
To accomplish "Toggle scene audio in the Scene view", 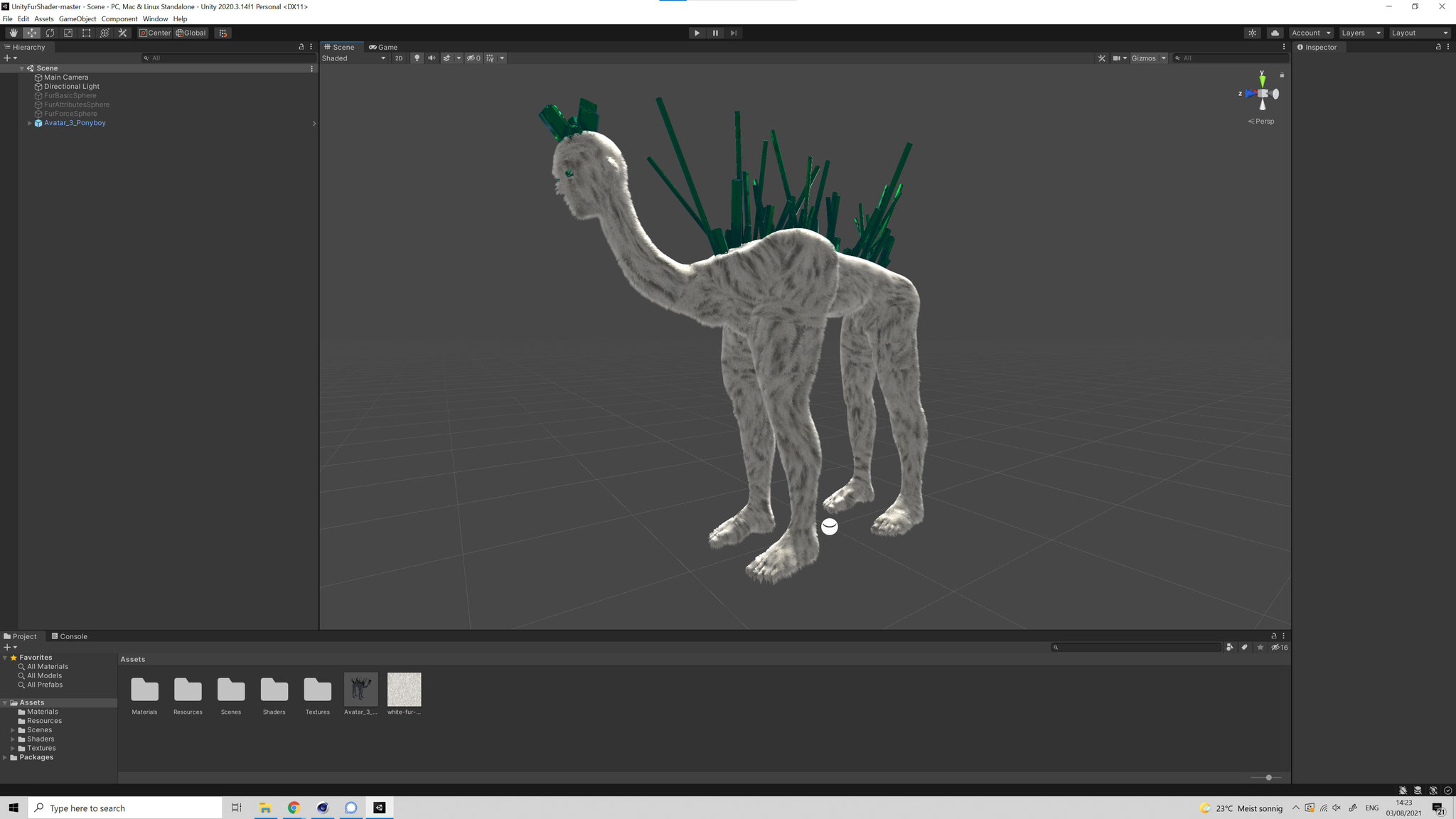I will (432, 58).
